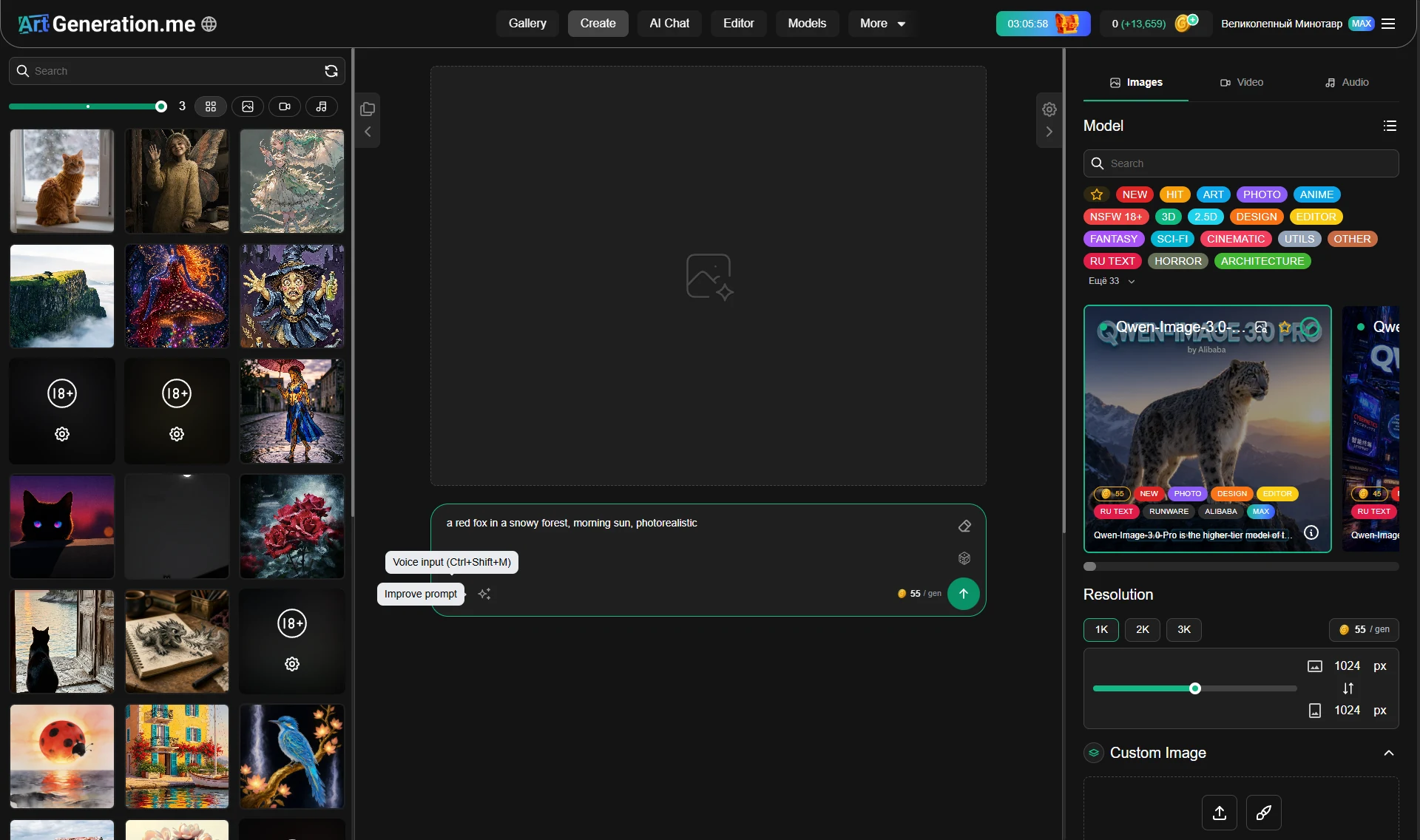
Task: Focus the left gallery Search field
Action: click(x=177, y=71)
